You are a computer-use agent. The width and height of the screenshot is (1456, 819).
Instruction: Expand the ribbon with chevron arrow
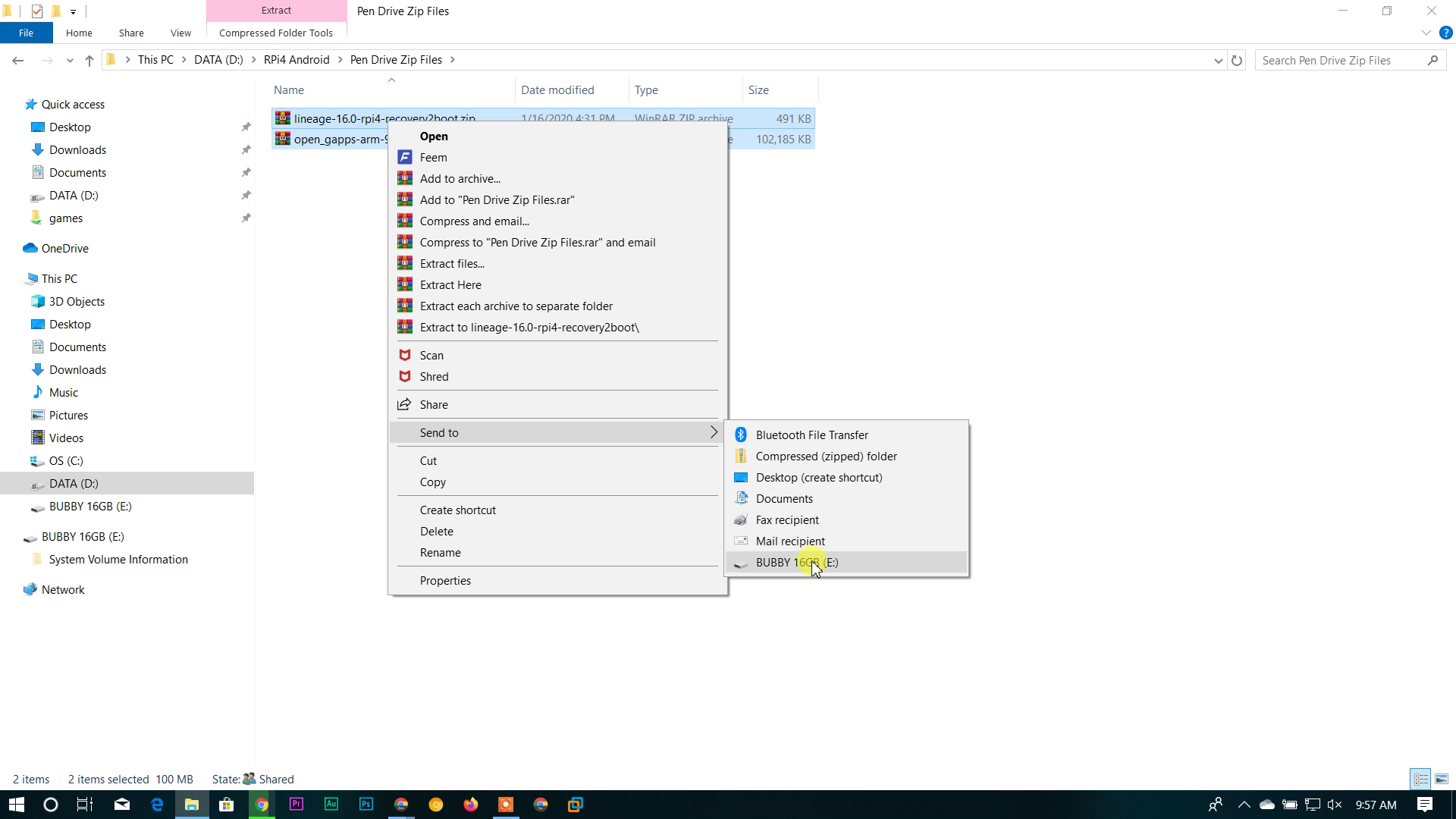click(1426, 33)
